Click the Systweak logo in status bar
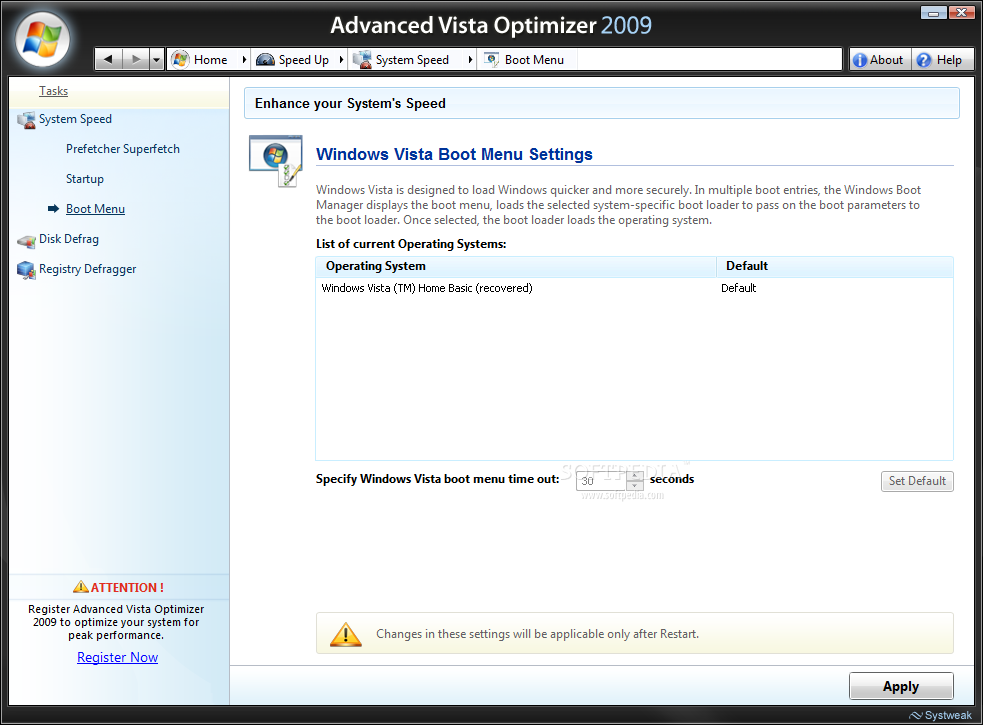 click(x=941, y=715)
